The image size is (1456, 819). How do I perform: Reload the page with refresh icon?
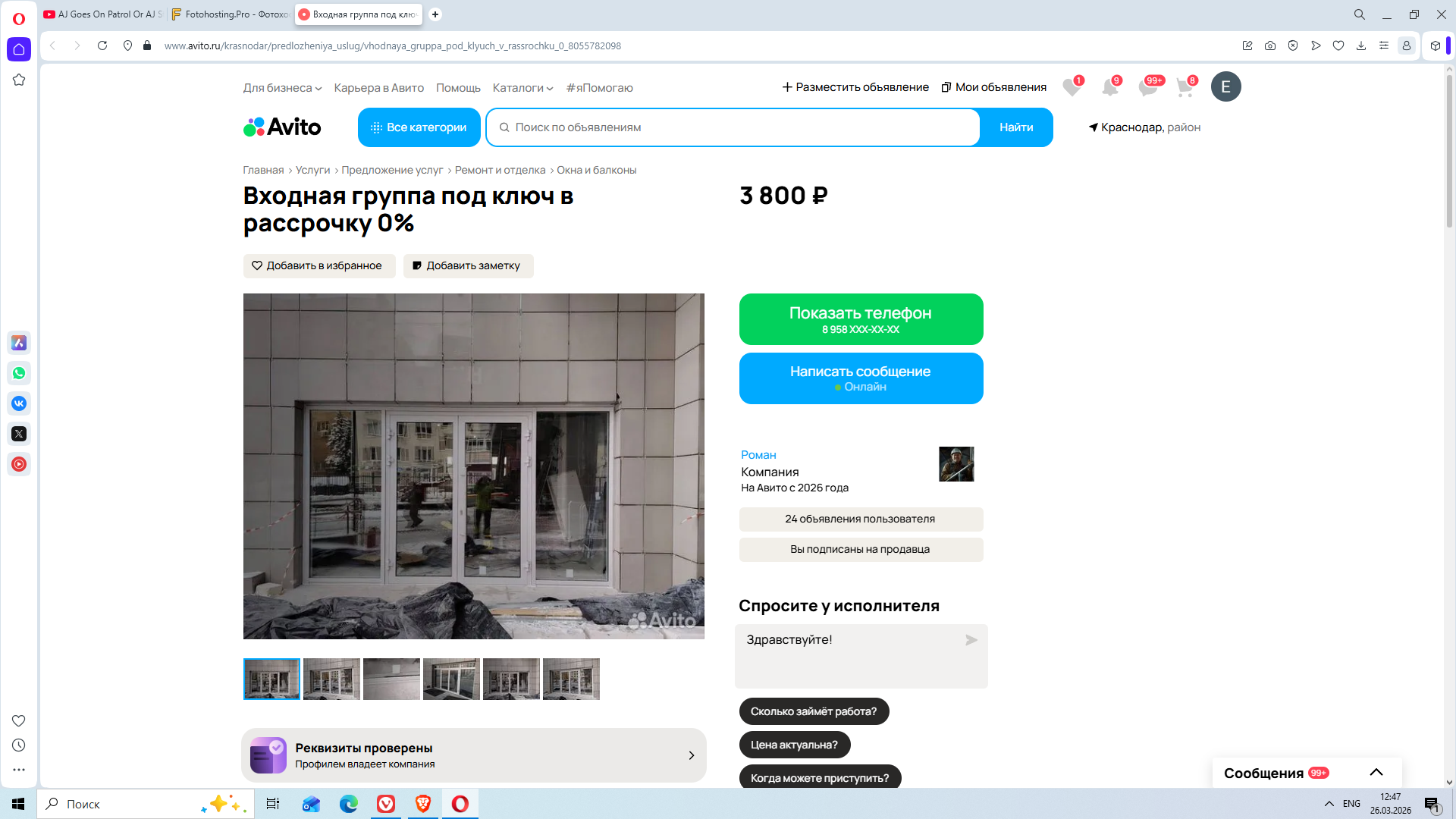[x=102, y=45]
